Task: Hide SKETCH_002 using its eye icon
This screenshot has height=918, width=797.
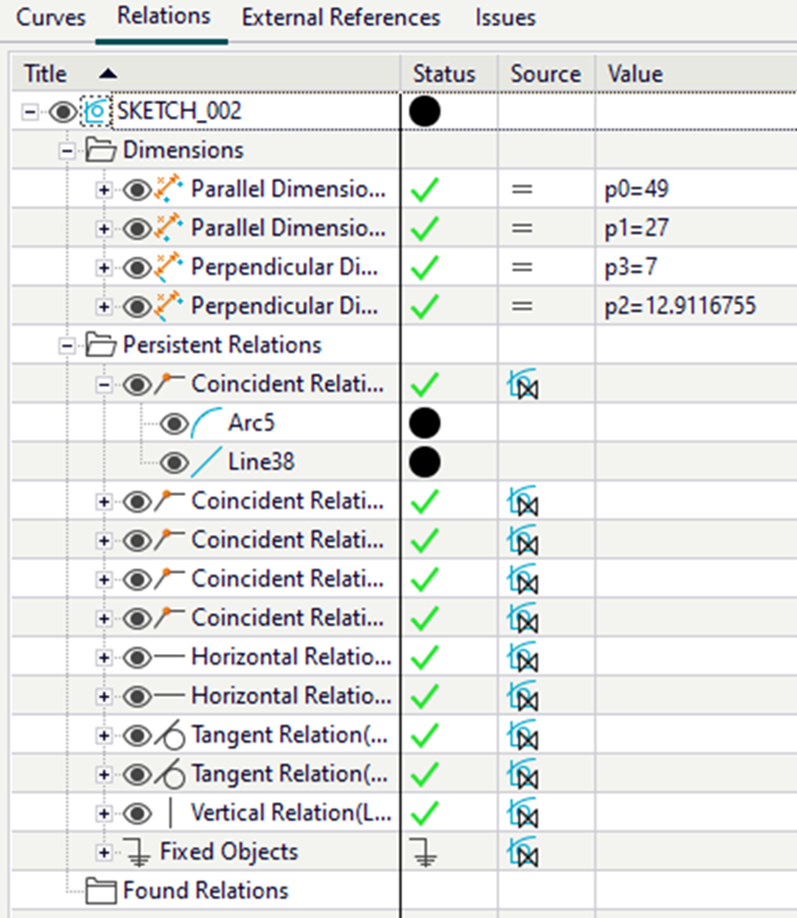Action: (x=62, y=112)
